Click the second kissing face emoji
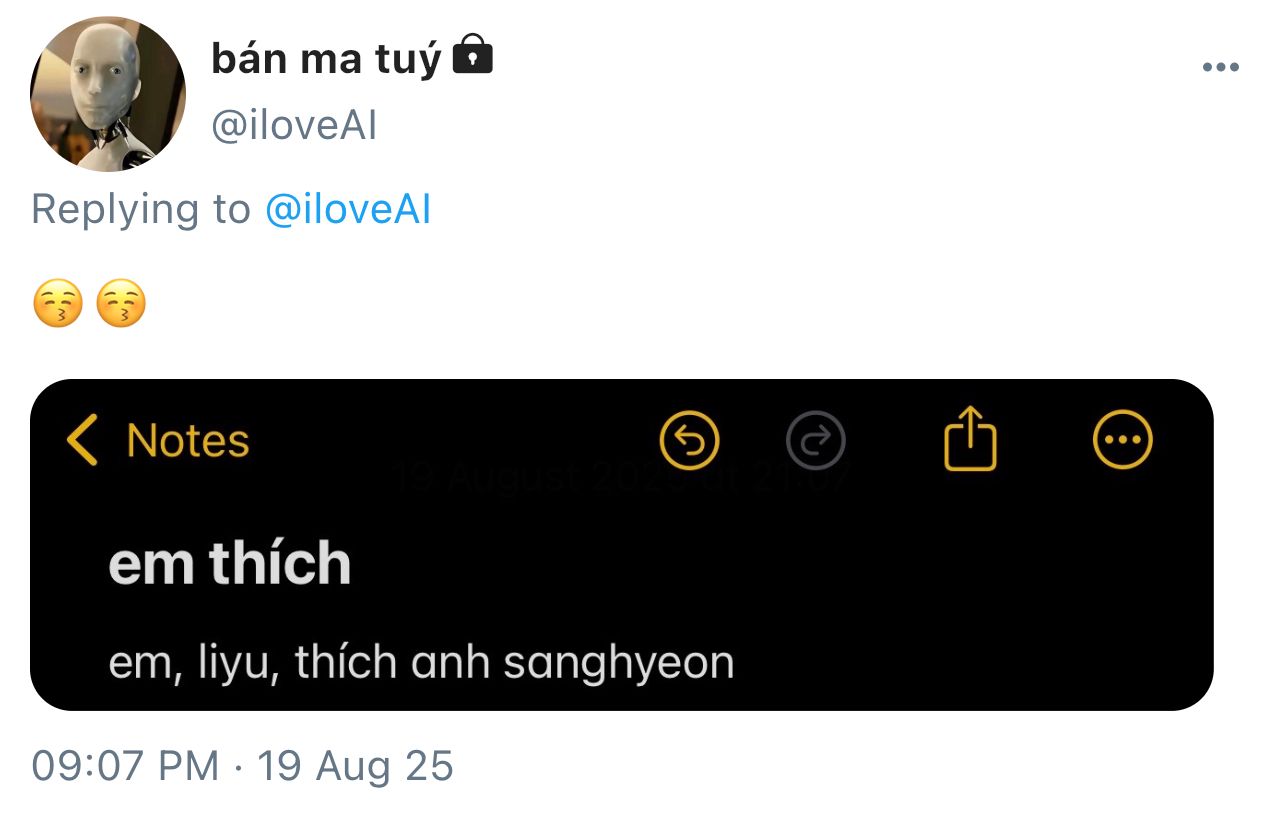 pyautogui.click(x=121, y=305)
